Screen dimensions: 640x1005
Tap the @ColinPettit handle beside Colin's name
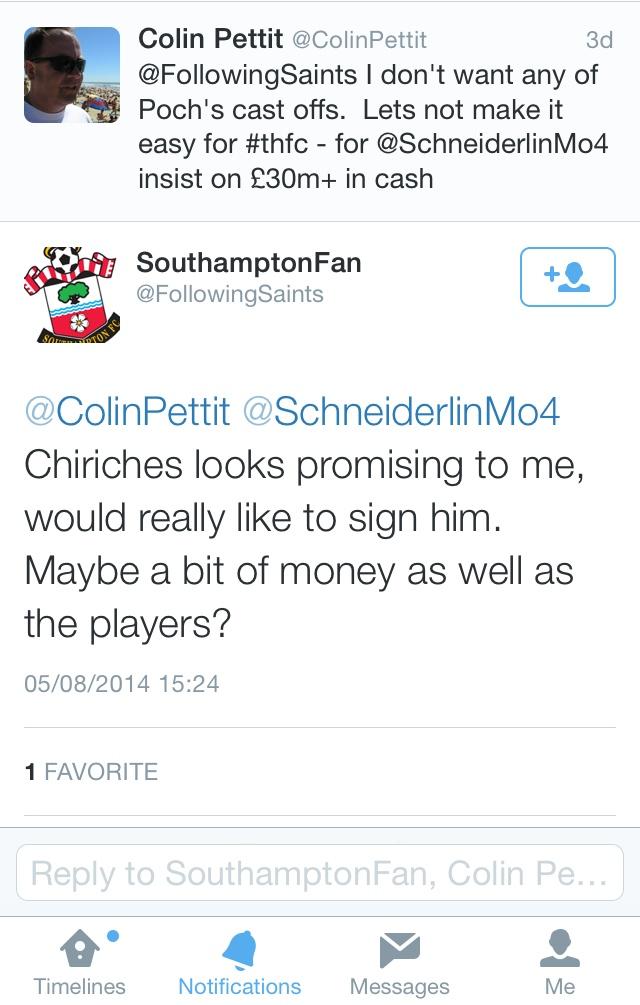point(359,40)
